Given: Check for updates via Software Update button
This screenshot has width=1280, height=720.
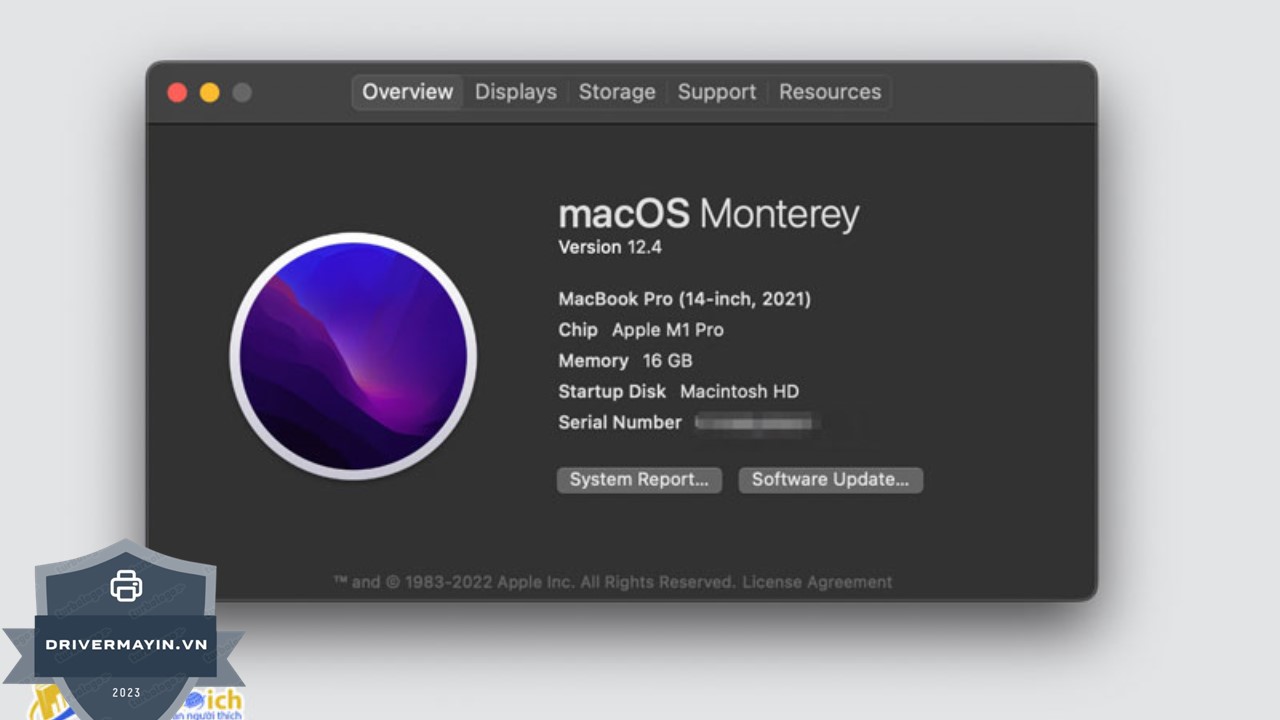Looking at the screenshot, I should pos(830,480).
